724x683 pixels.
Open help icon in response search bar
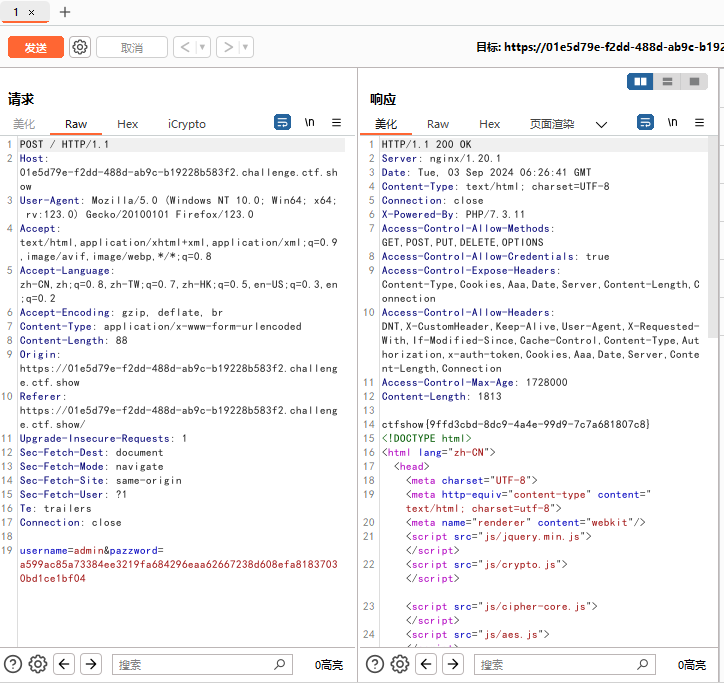(x=375, y=664)
